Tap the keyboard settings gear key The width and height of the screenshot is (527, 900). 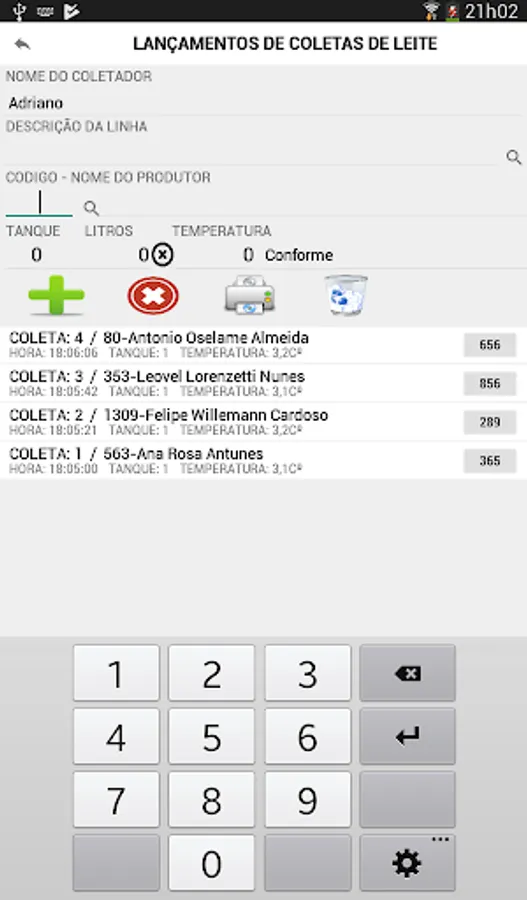(x=408, y=863)
